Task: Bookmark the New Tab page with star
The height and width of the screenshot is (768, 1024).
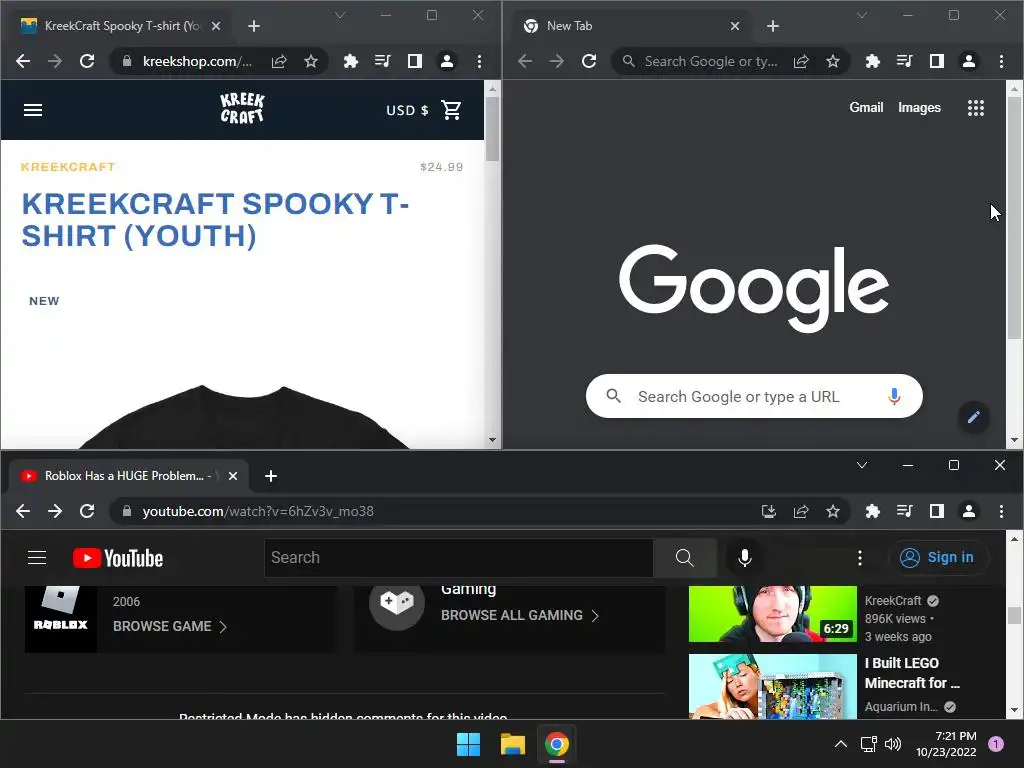Action: click(x=833, y=61)
